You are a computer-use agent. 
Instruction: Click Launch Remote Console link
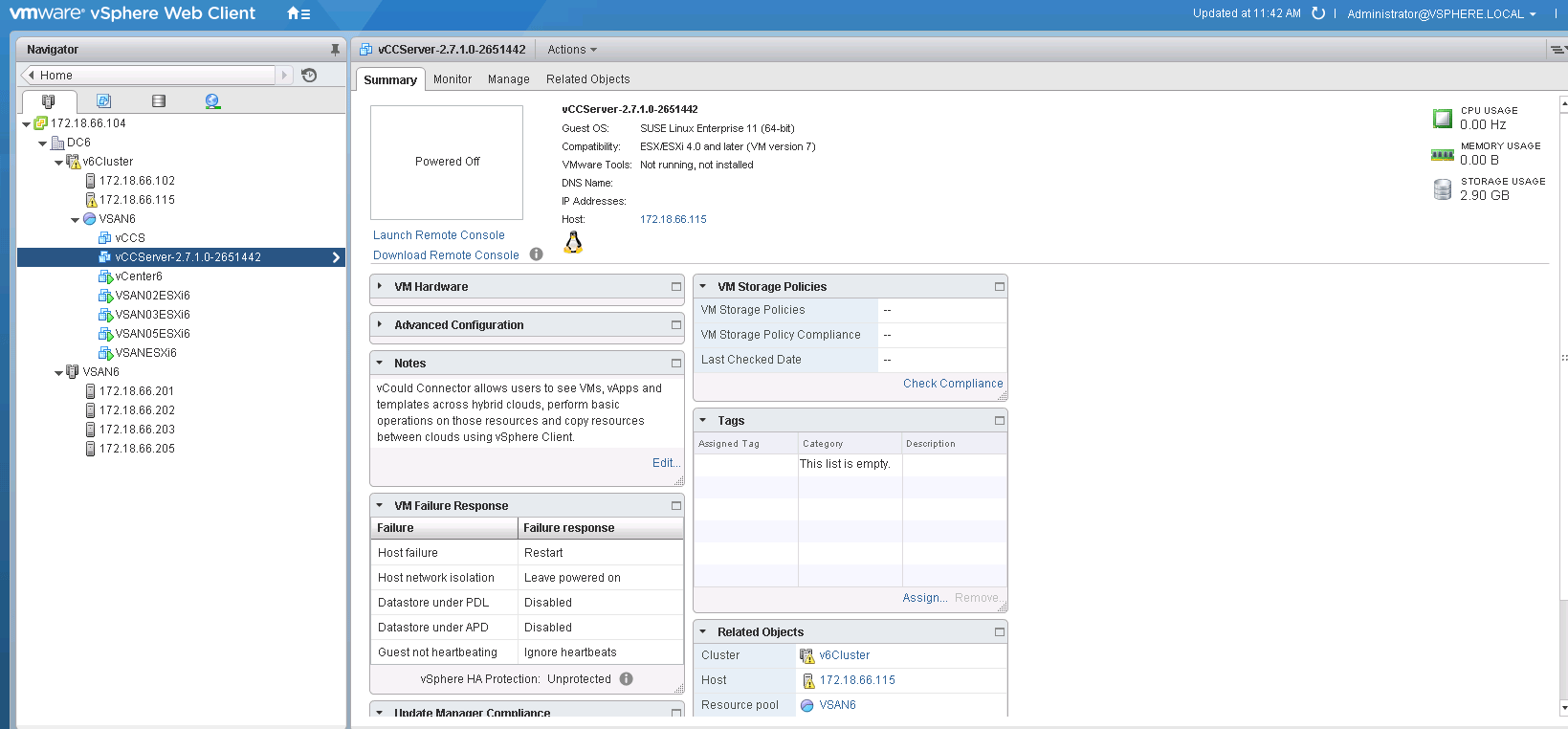439,235
